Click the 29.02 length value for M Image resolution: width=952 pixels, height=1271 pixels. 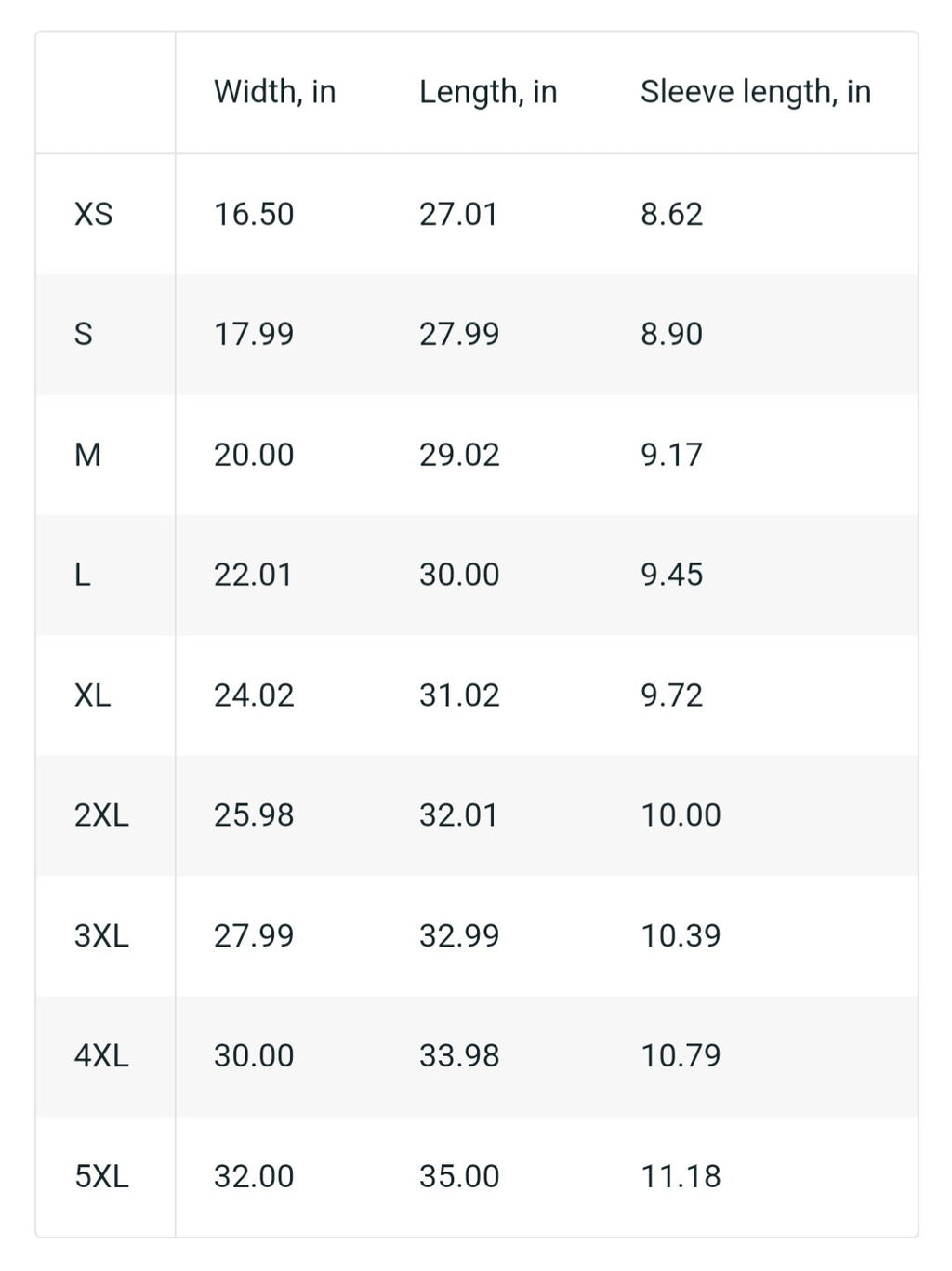point(459,455)
